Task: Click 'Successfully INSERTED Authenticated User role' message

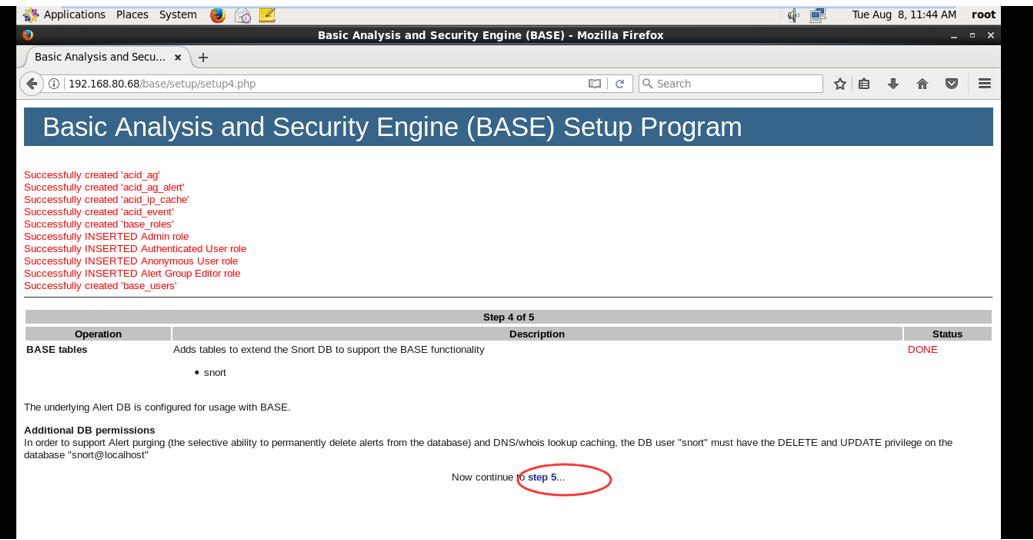Action: 135,249
